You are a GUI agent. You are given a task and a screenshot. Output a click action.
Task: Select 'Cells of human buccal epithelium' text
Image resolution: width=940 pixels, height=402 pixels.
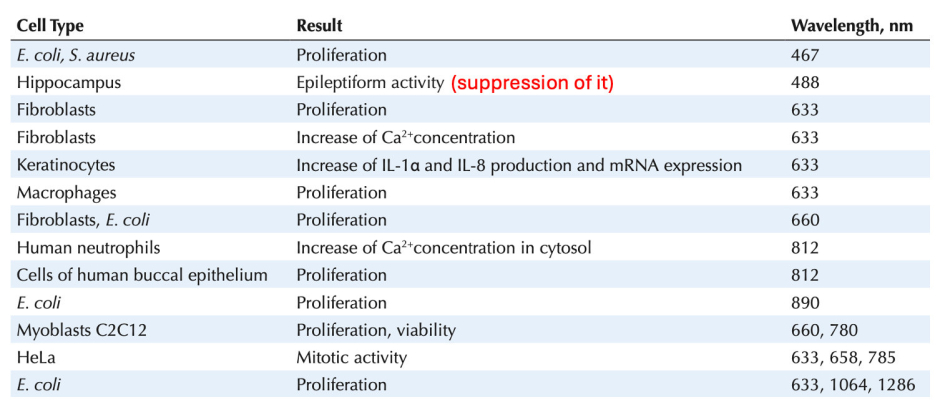tap(141, 275)
